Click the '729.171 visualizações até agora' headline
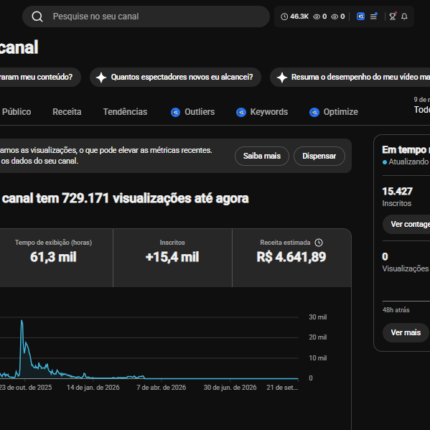 coord(155,199)
